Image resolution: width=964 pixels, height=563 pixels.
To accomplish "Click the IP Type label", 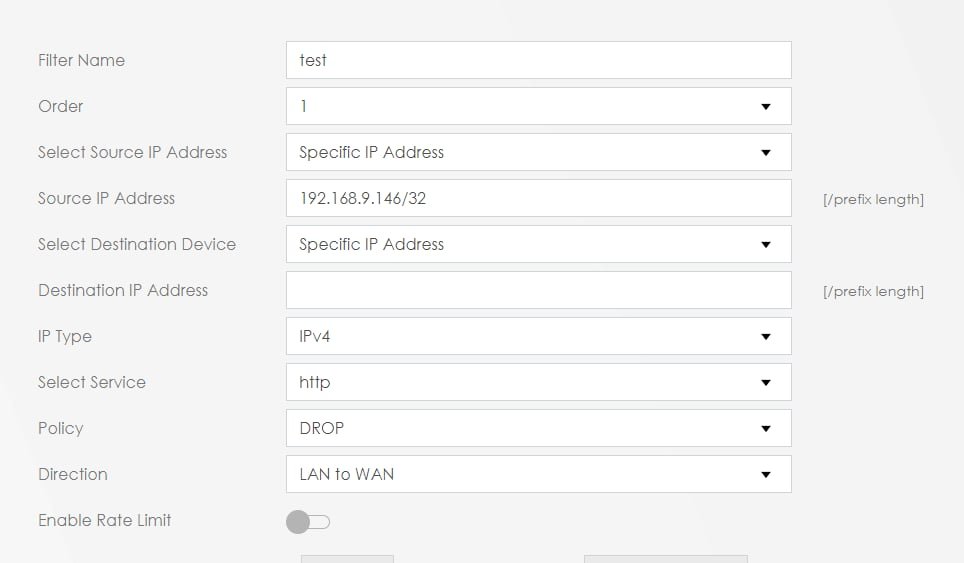I will 65,337.
